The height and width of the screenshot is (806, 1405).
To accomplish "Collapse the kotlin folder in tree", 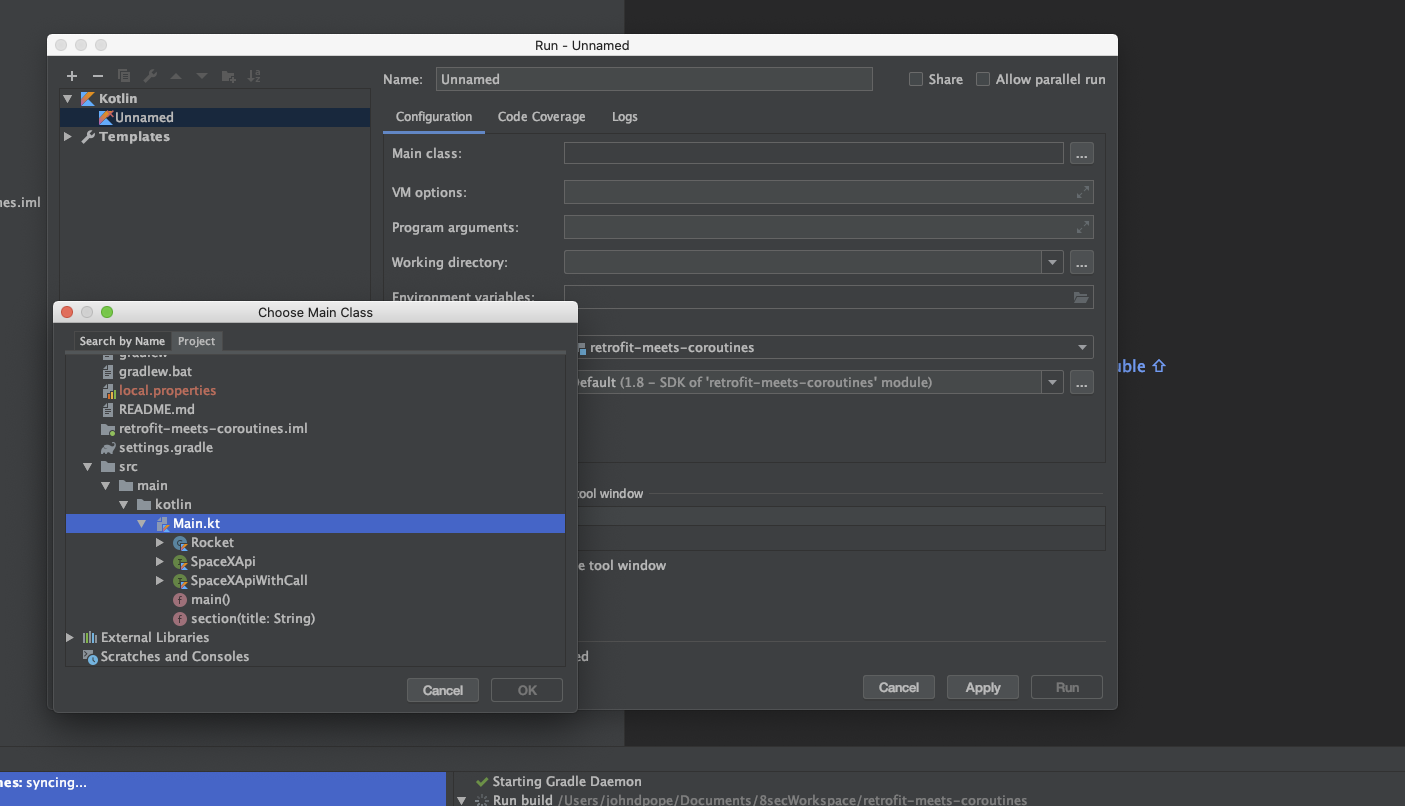I will pyautogui.click(x=124, y=505).
